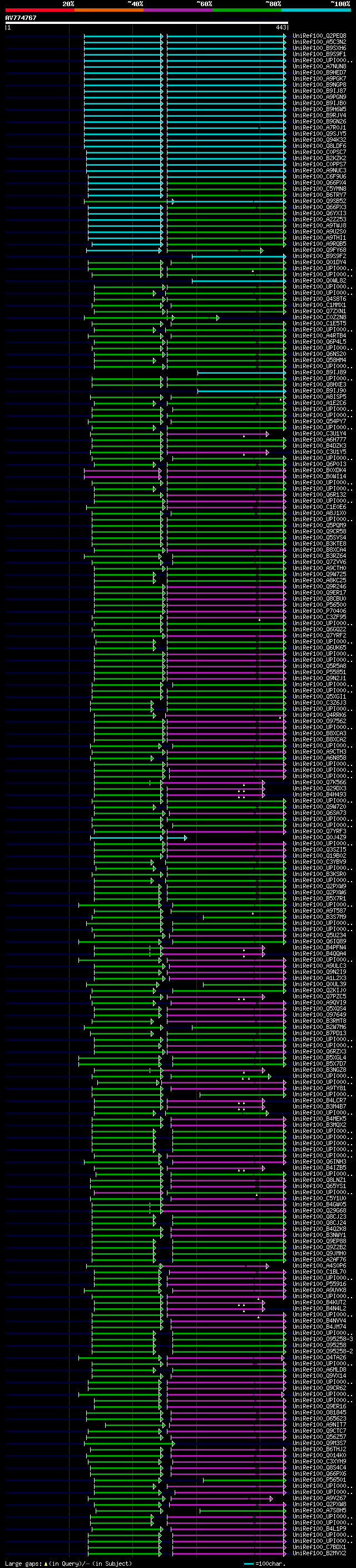Open hit UniRef100_B9S9F1
Viewport: 356px width, 1568px height.
click(x=319, y=54)
